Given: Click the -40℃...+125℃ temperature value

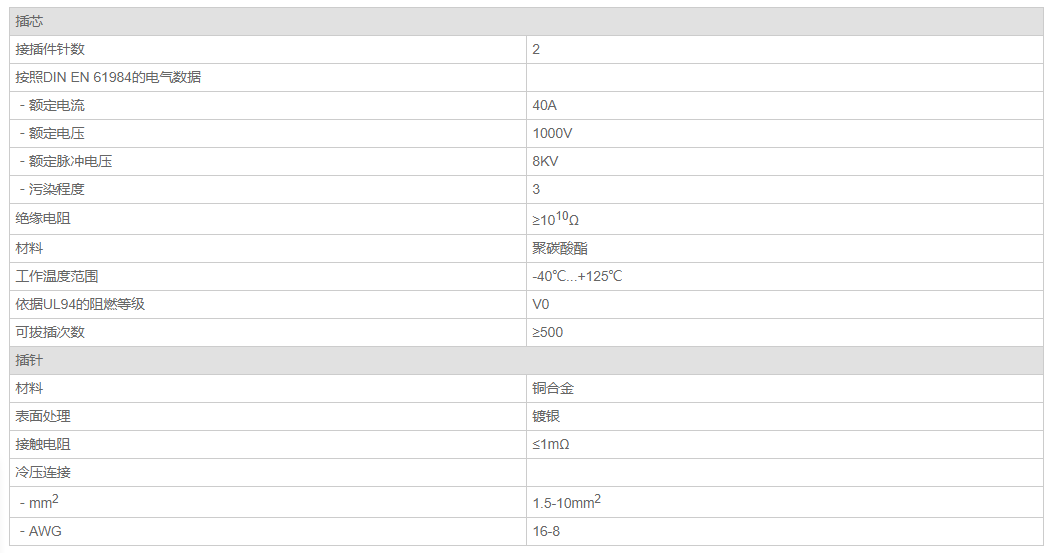Looking at the screenshot, I should coord(577,276).
